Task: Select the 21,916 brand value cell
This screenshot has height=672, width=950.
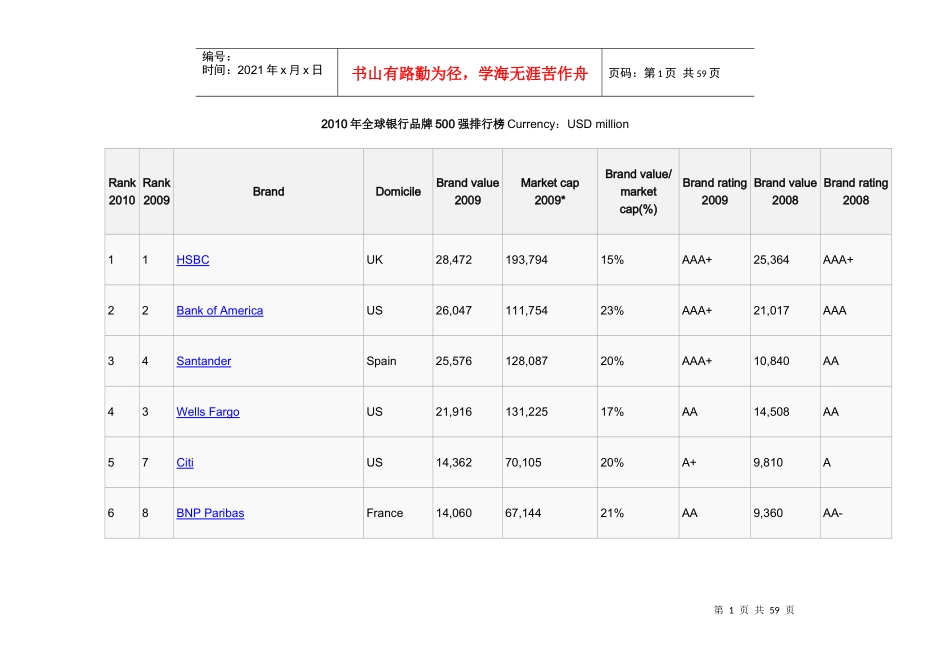Action: (468, 412)
